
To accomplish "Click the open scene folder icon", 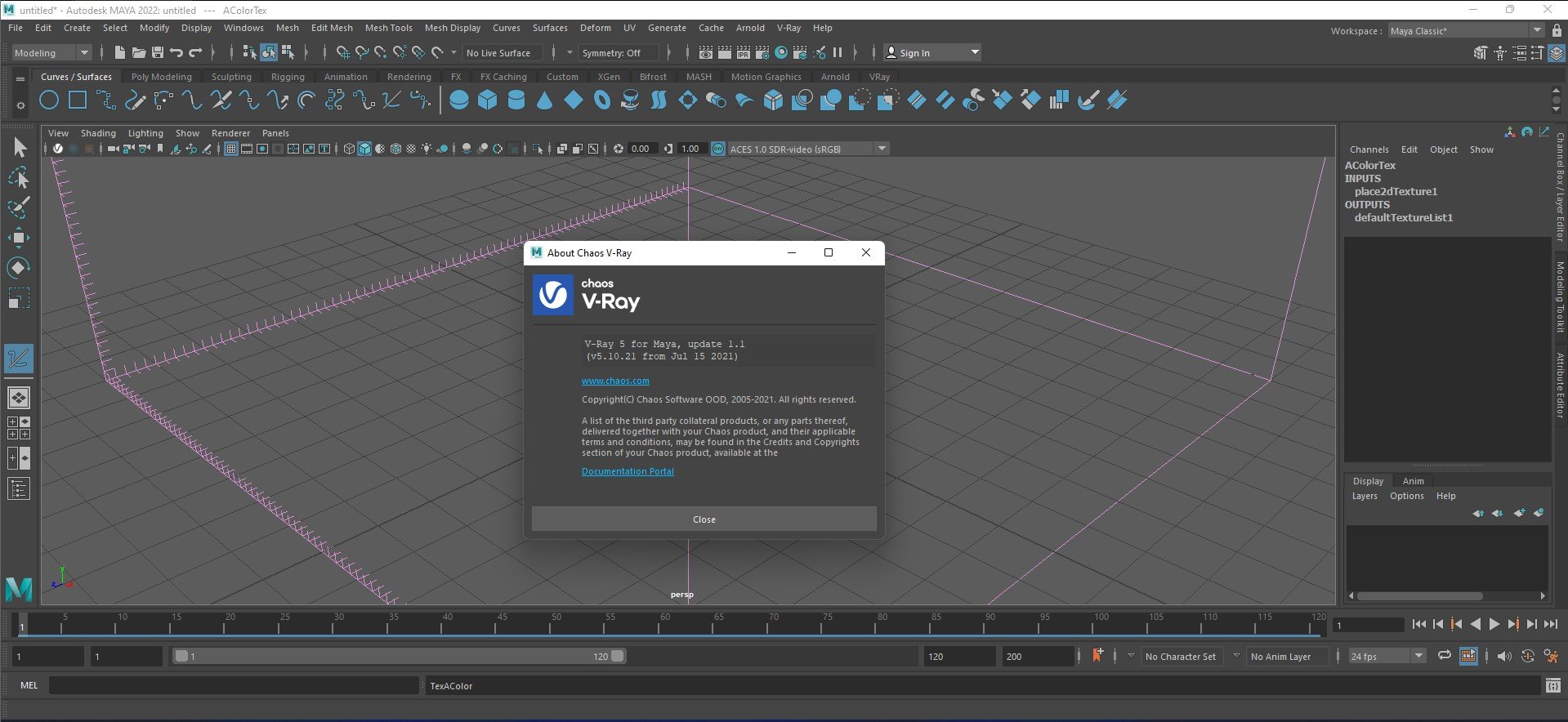I will [139, 52].
